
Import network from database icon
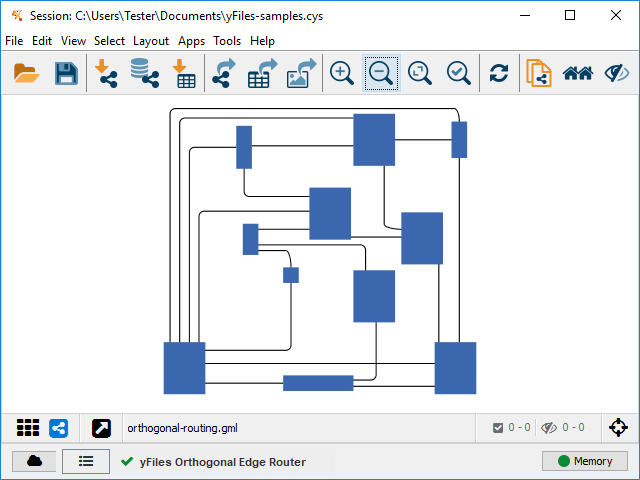coord(145,73)
